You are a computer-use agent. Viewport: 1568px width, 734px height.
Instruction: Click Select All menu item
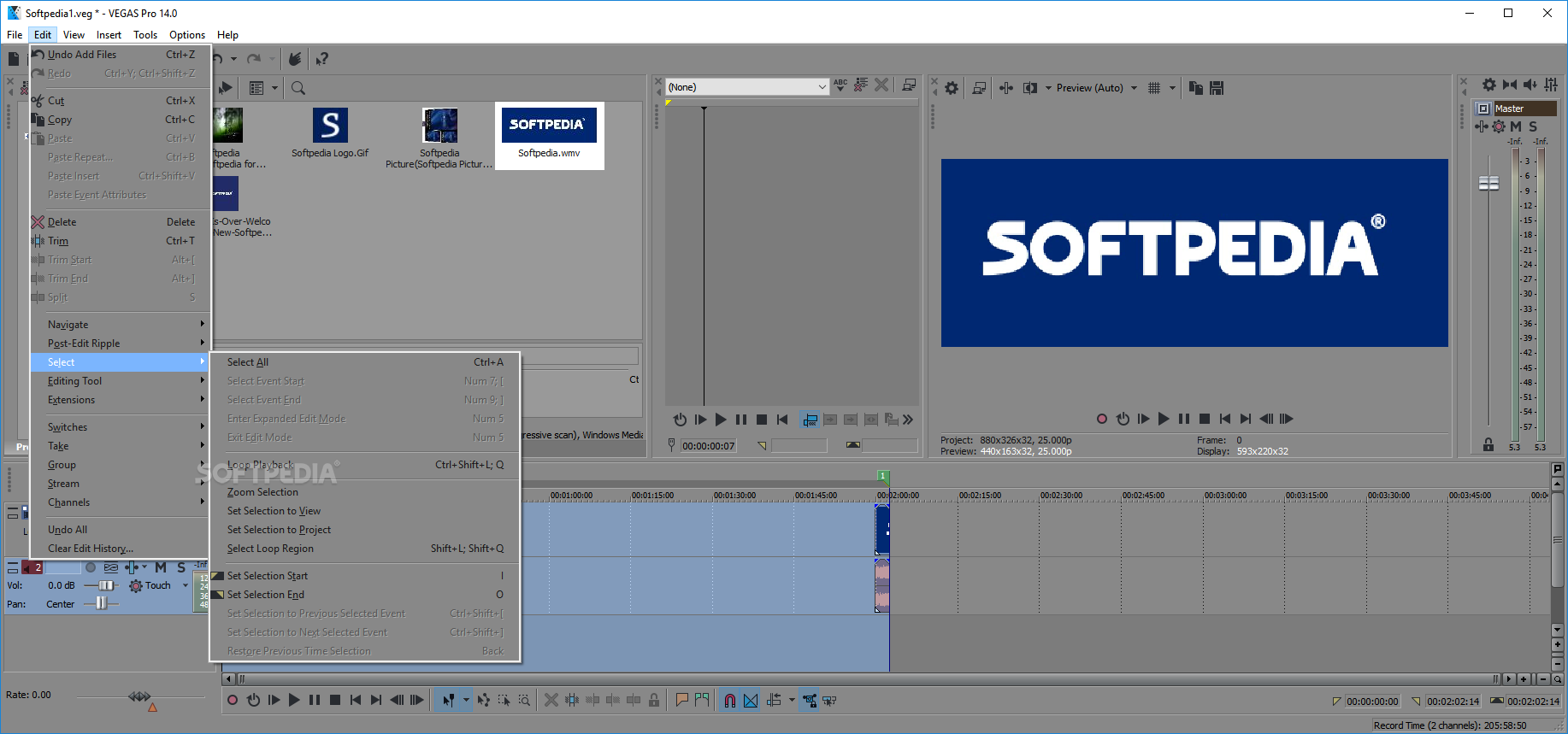pyautogui.click(x=365, y=362)
